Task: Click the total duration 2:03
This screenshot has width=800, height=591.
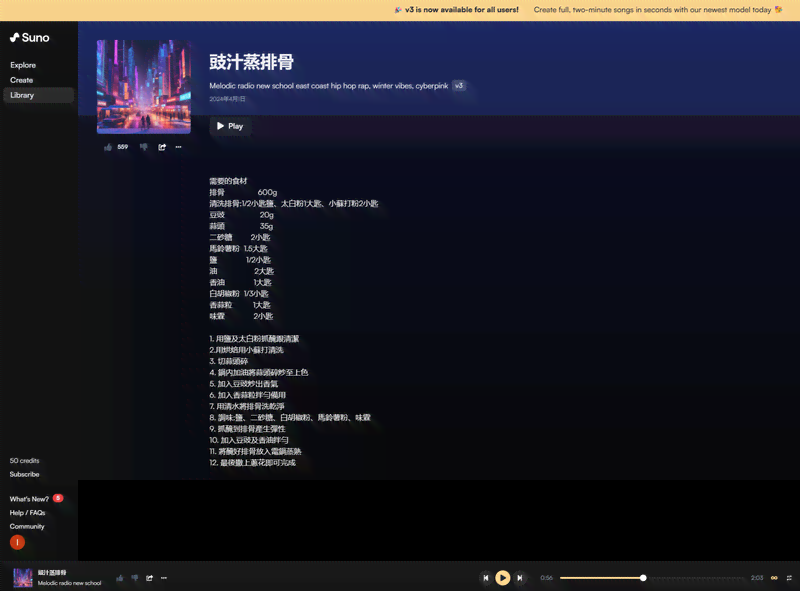Action: coord(757,578)
